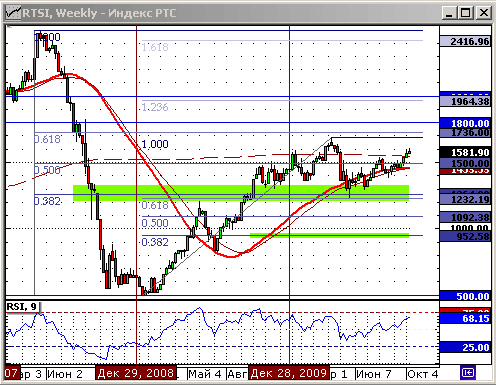Click the chart icon in title bar

pyautogui.click(x=13, y=13)
